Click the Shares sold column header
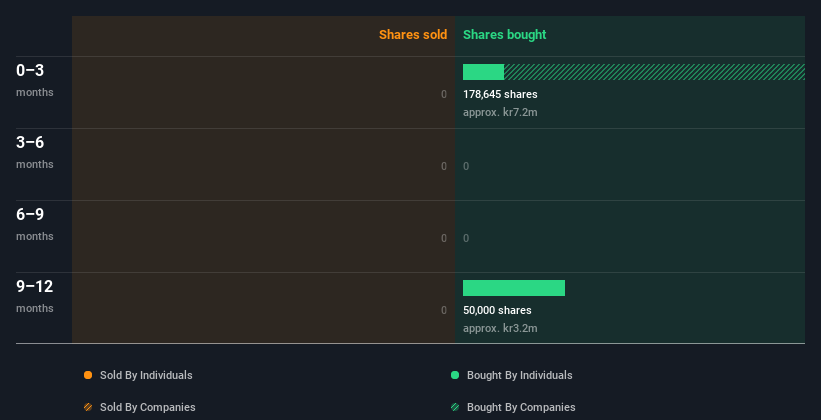The height and width of the screenshot is (420, 821). [413, 35]
